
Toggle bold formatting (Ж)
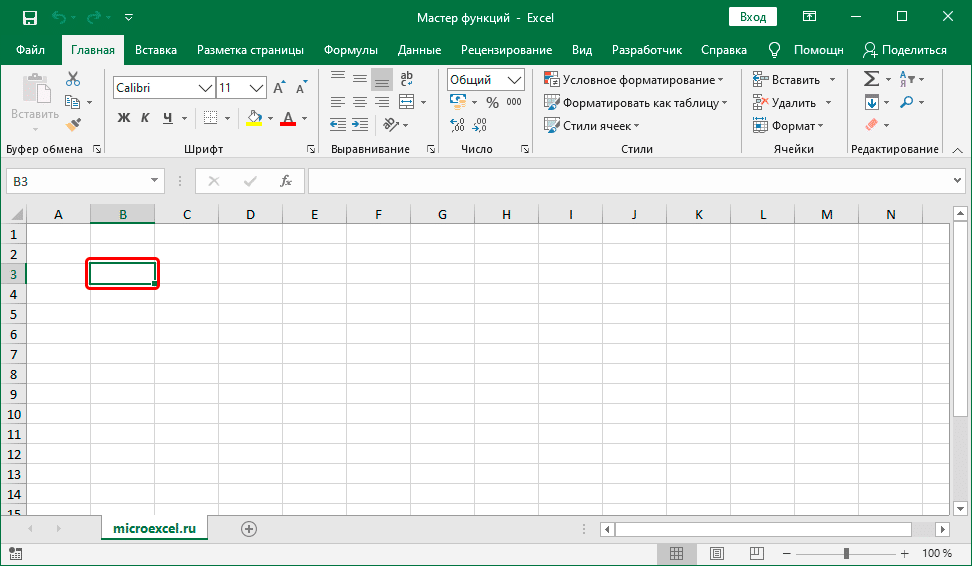[124, 118]
